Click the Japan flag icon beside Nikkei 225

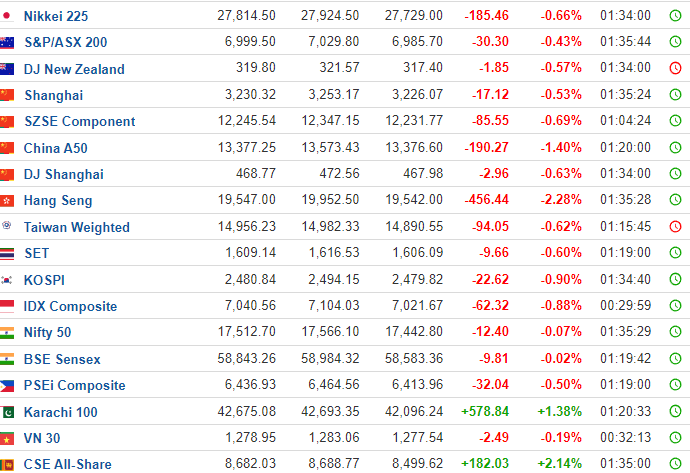(x=7, y=16)
